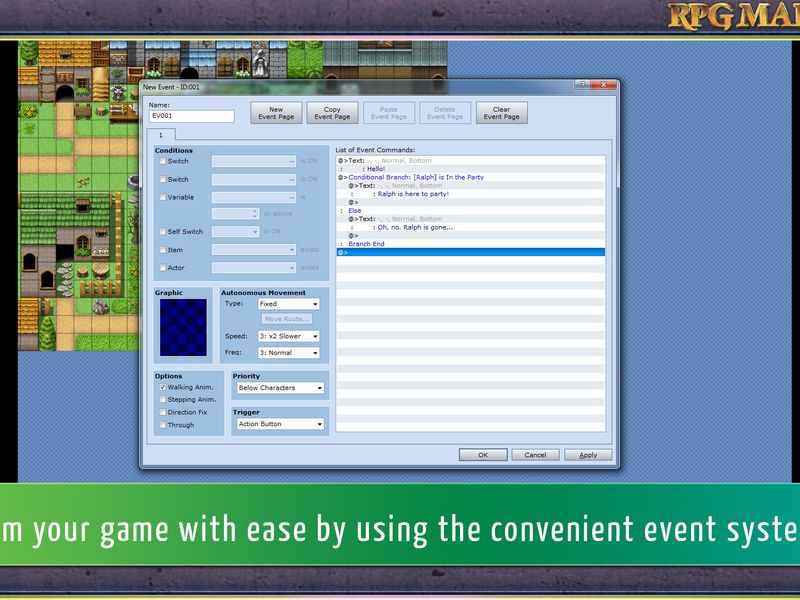
Task: Select the event Graphic preview box
Action: (183, 328)
